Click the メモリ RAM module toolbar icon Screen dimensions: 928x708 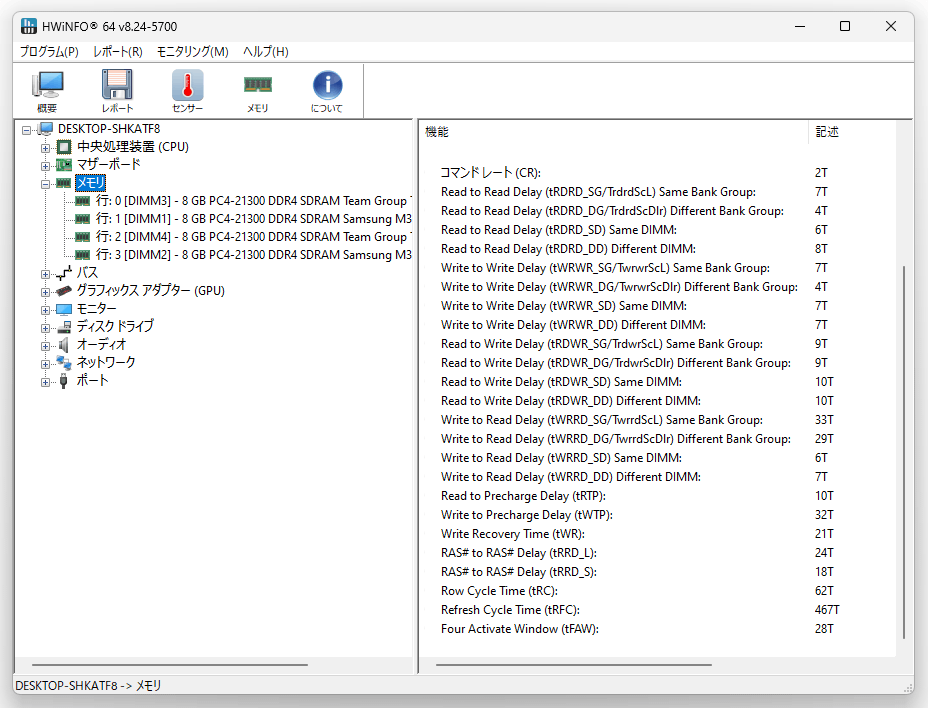click(x=257, y=91)
